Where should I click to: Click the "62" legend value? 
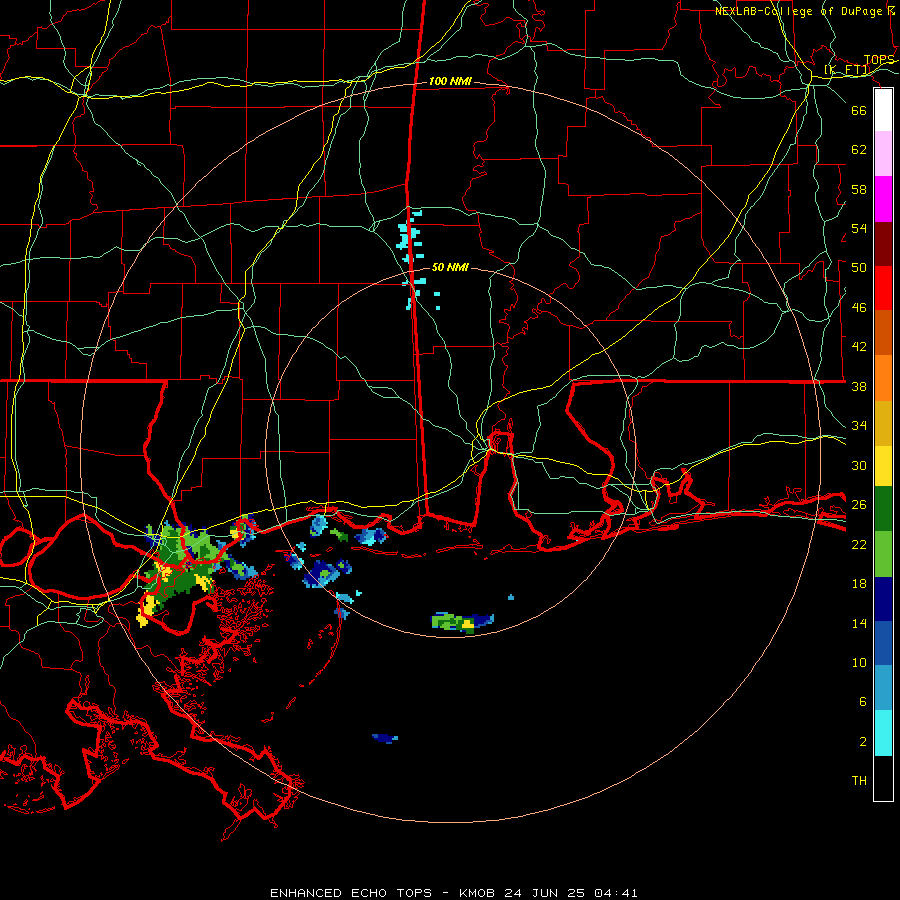pyautogui.click(x=859, y=150)
